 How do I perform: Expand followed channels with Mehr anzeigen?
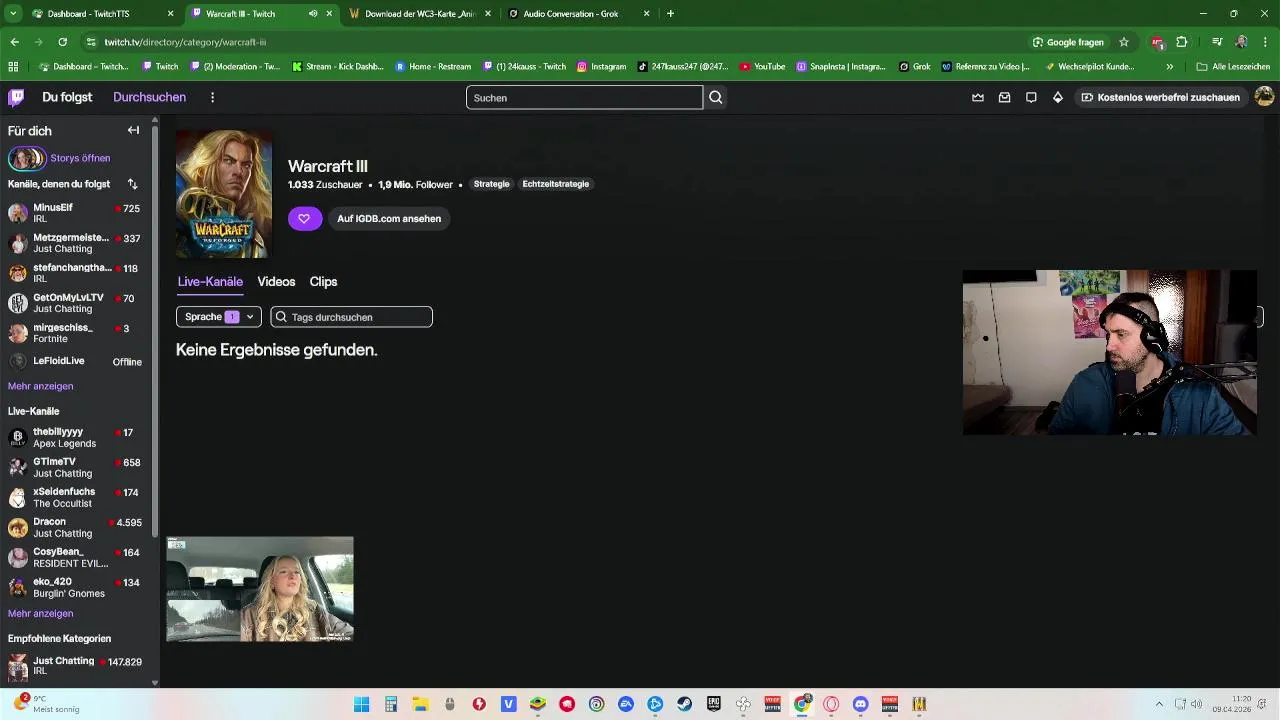tap(40, 386)
